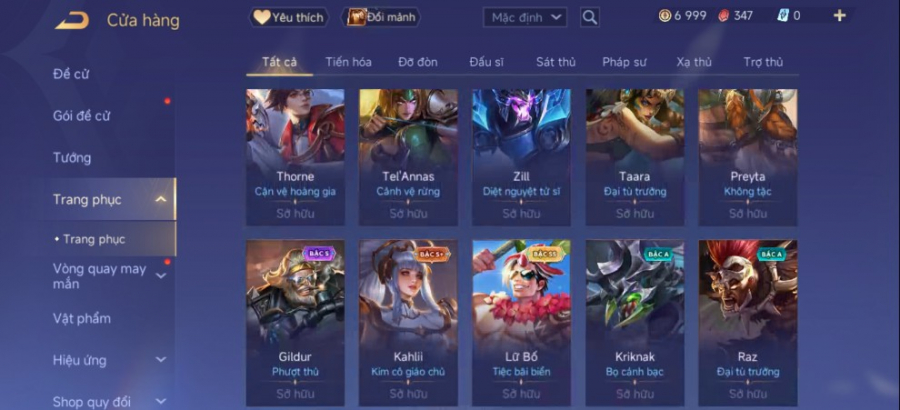The image size is (900, 410).
Task: Open Gói đề cử in the sidebar
Action: pos(82,115)
